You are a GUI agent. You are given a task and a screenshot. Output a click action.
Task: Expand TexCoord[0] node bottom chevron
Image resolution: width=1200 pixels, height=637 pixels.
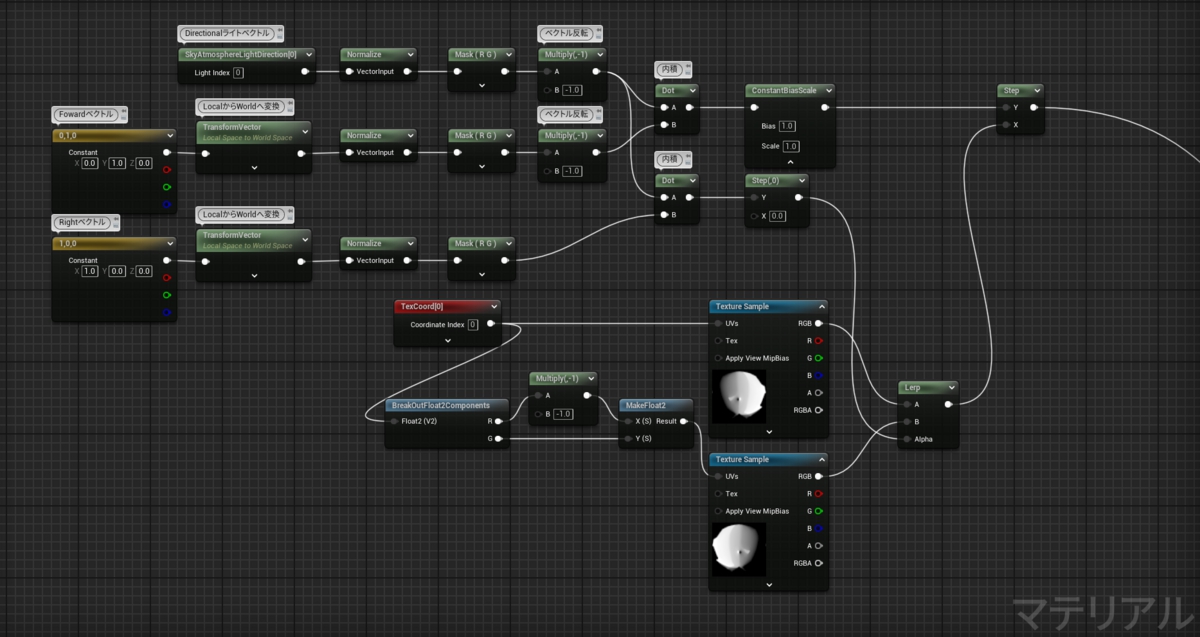click(447, 340)
